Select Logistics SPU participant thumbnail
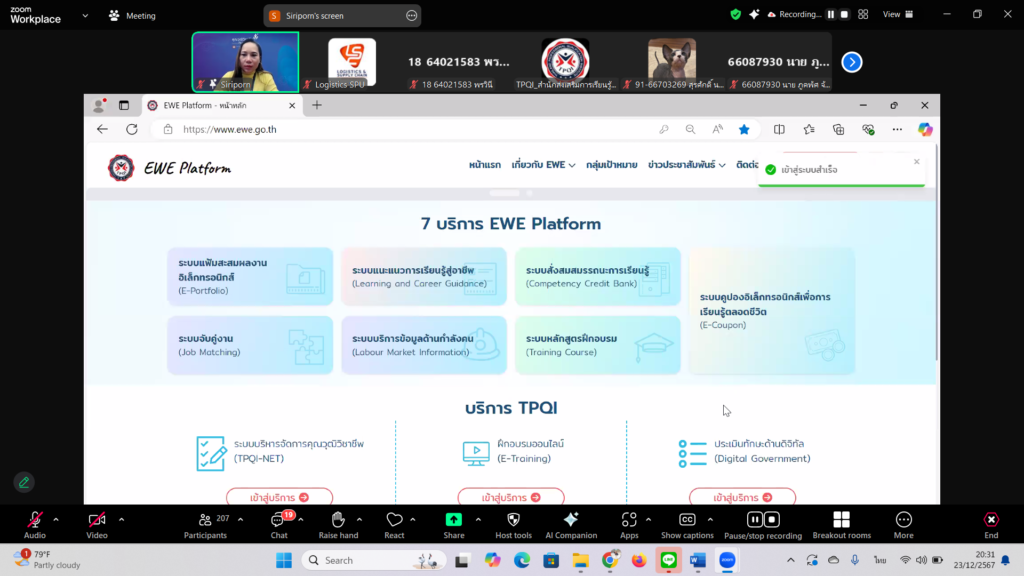The height and width of the screenshot is (576, 1024). pyautogui.click(x=352, y=63)
